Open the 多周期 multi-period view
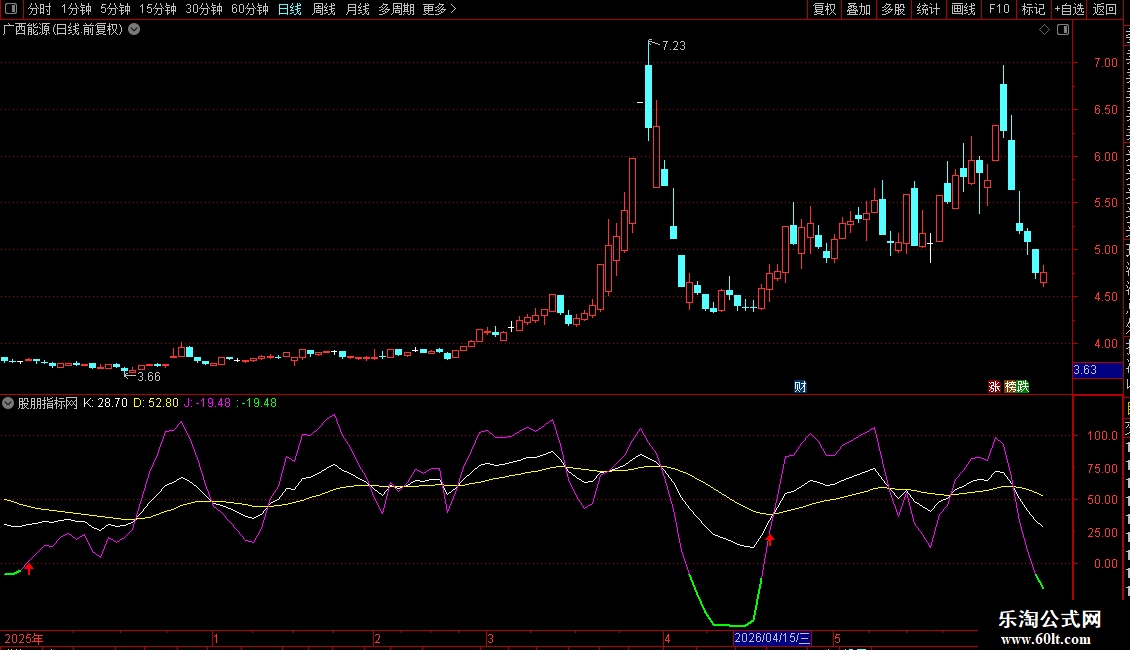The width and height of the screenshot is (1130, 650). pyautogui.click(x=396, y=9)
